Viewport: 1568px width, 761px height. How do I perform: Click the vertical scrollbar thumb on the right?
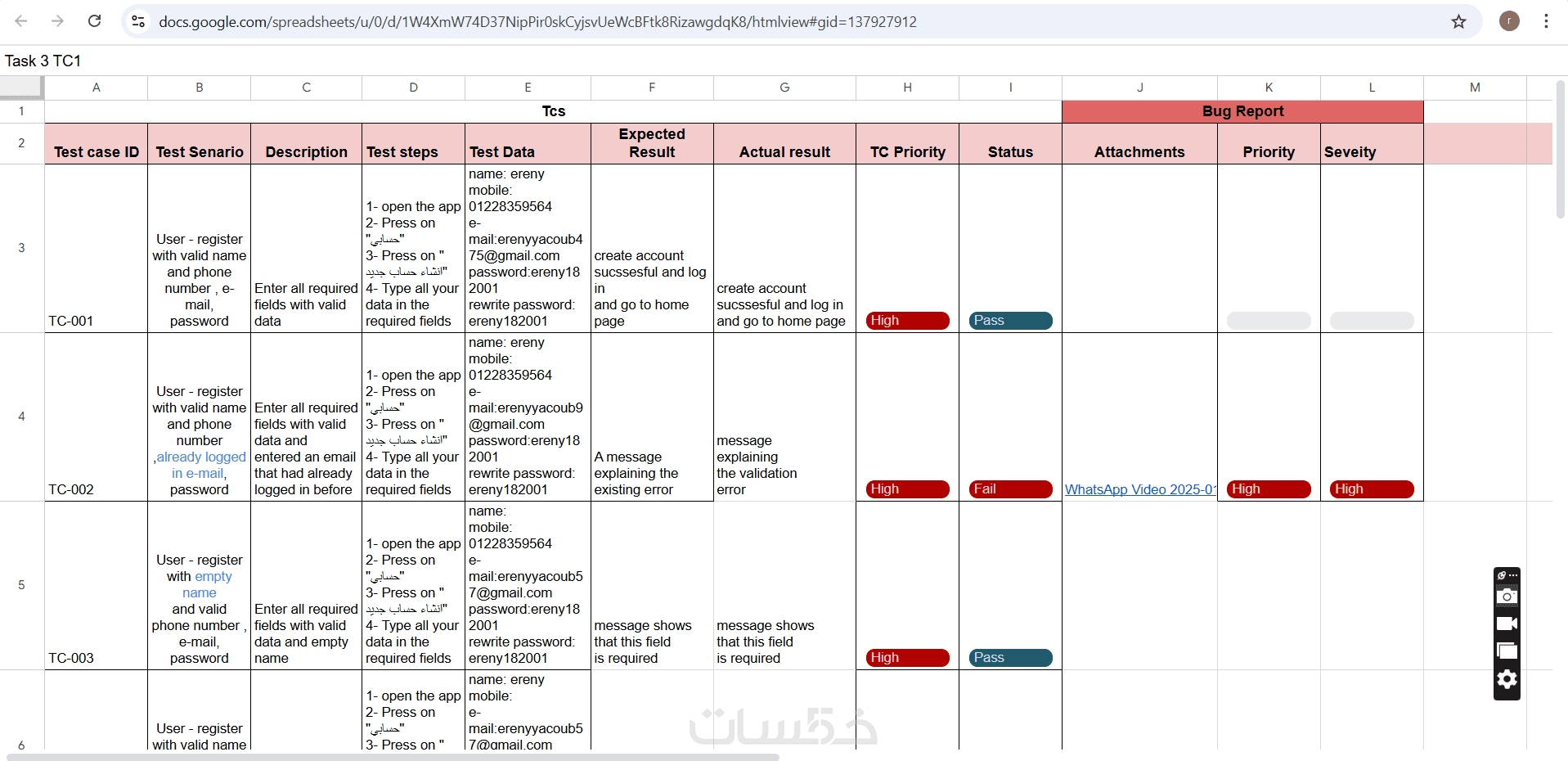click(x=1560, y=147)
